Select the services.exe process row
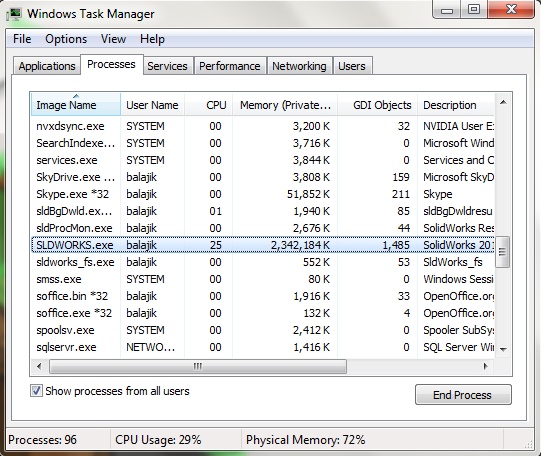The width and height of the screenshot is (541, 456). point(263,160)
